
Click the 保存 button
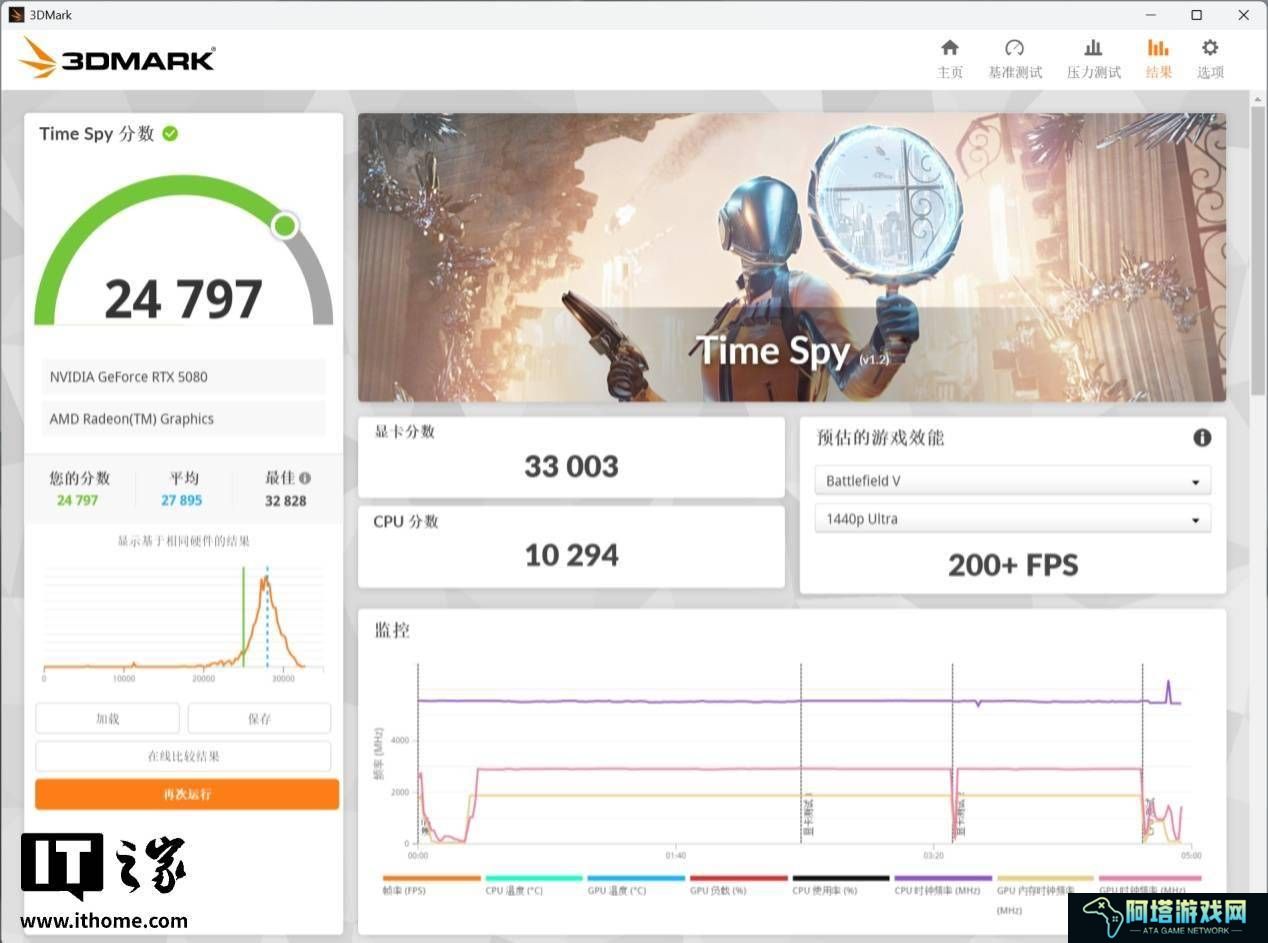[259, 718]
